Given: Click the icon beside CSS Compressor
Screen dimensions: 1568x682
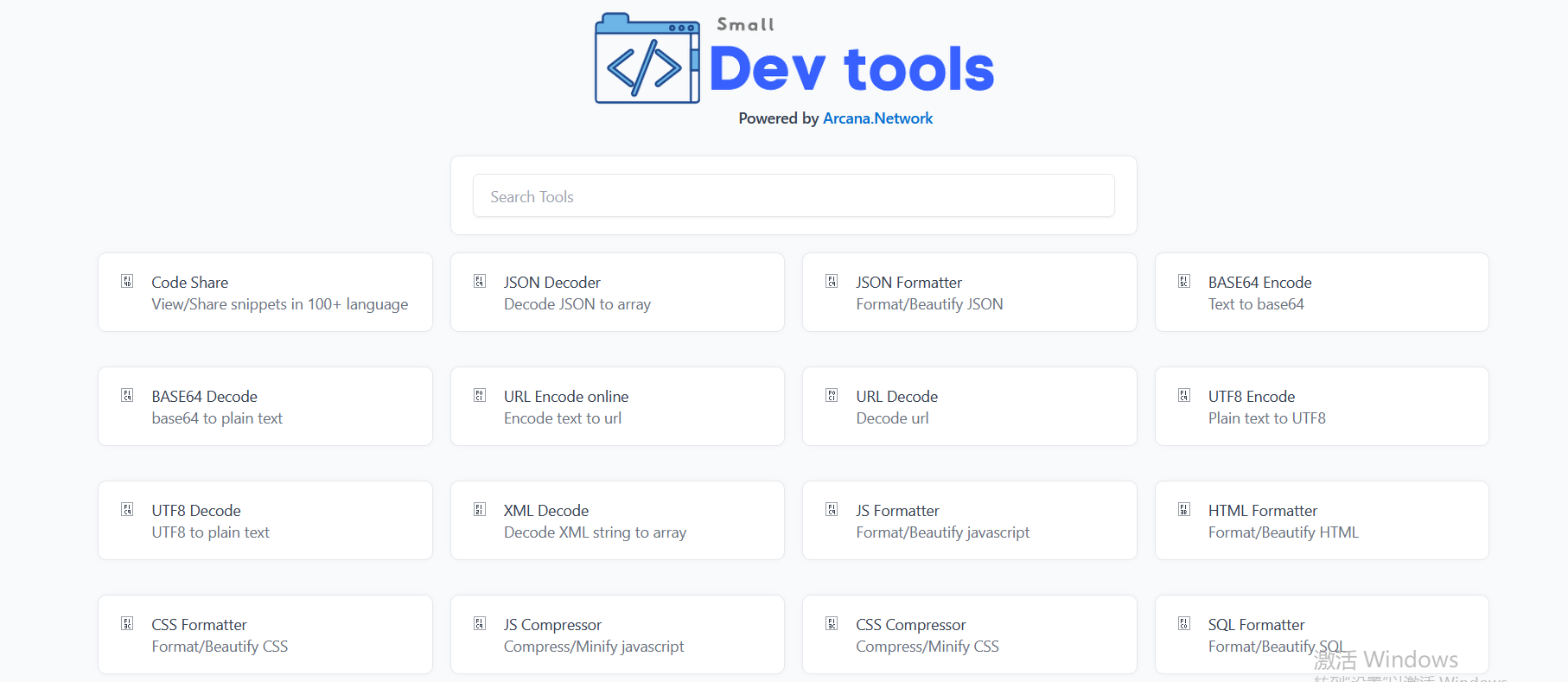Looking at the screenshot, I should (x=832, y=623).
